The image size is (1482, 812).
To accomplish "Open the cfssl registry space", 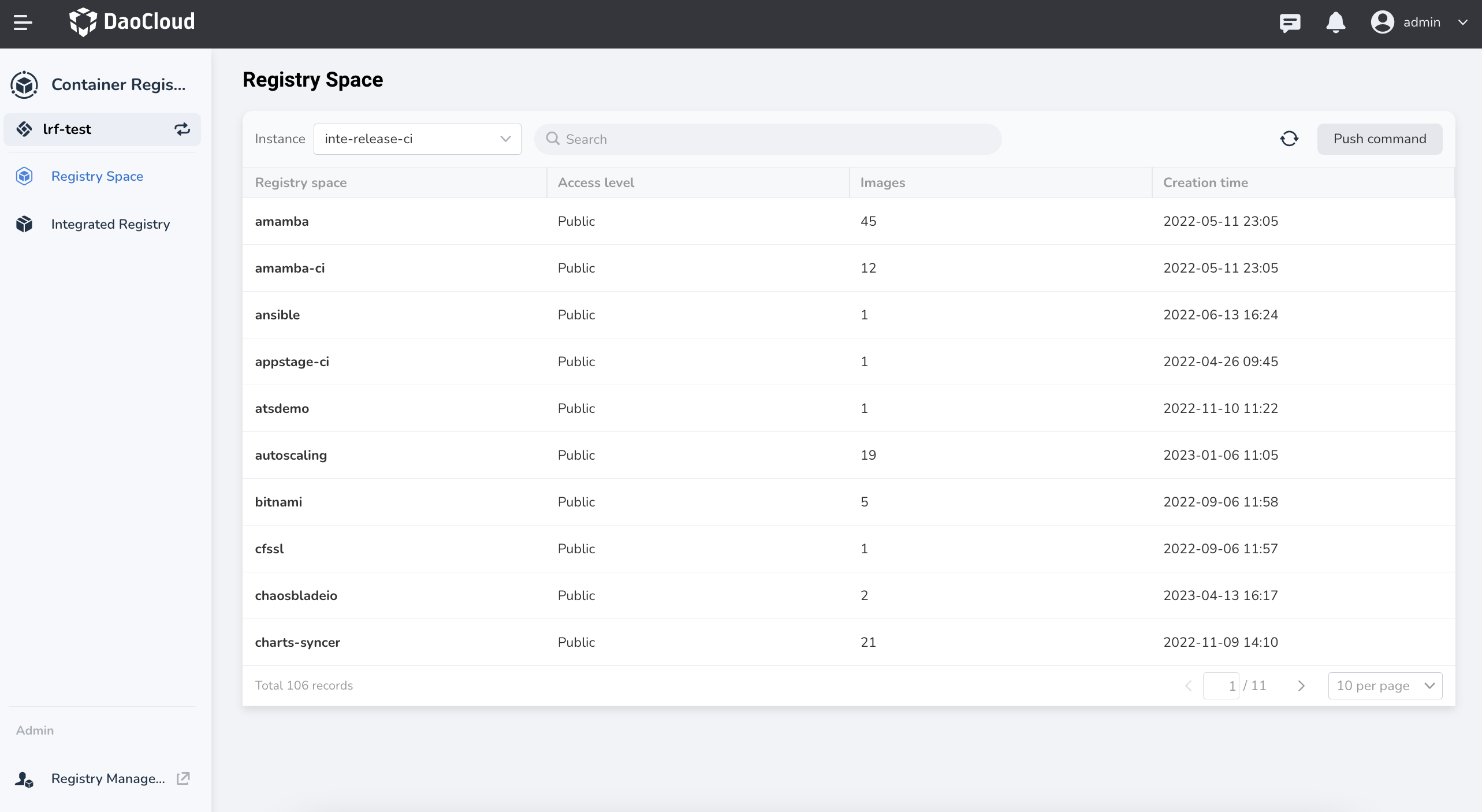I will coord(269,549).
